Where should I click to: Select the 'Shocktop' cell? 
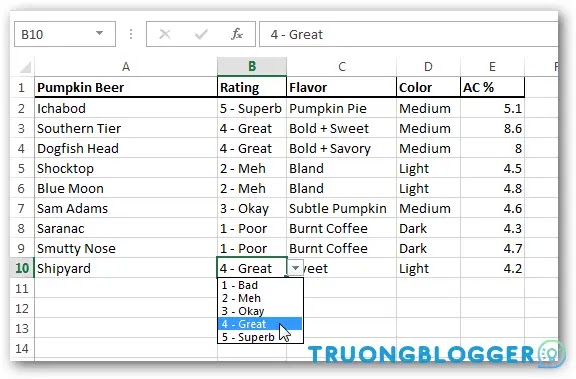[126, 168]
